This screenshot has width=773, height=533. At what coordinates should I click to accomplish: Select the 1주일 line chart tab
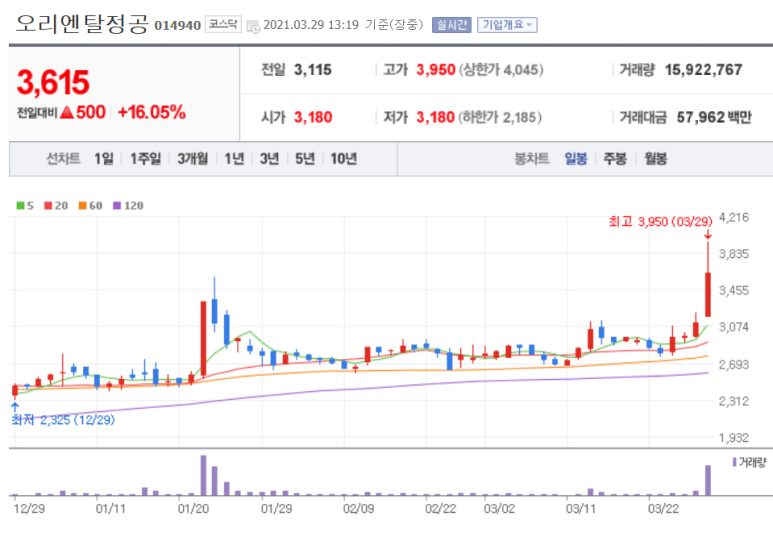pos(145,159)
